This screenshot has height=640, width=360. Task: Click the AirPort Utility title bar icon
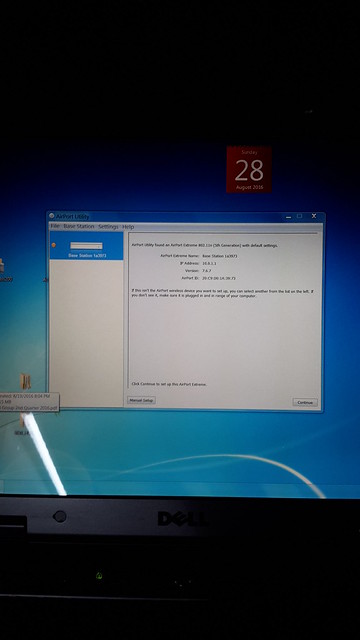51,216
